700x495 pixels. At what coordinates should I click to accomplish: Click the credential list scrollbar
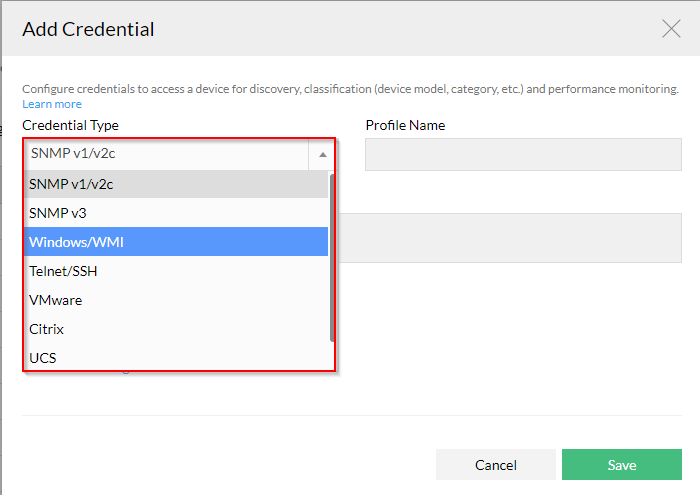coord(332,258)
